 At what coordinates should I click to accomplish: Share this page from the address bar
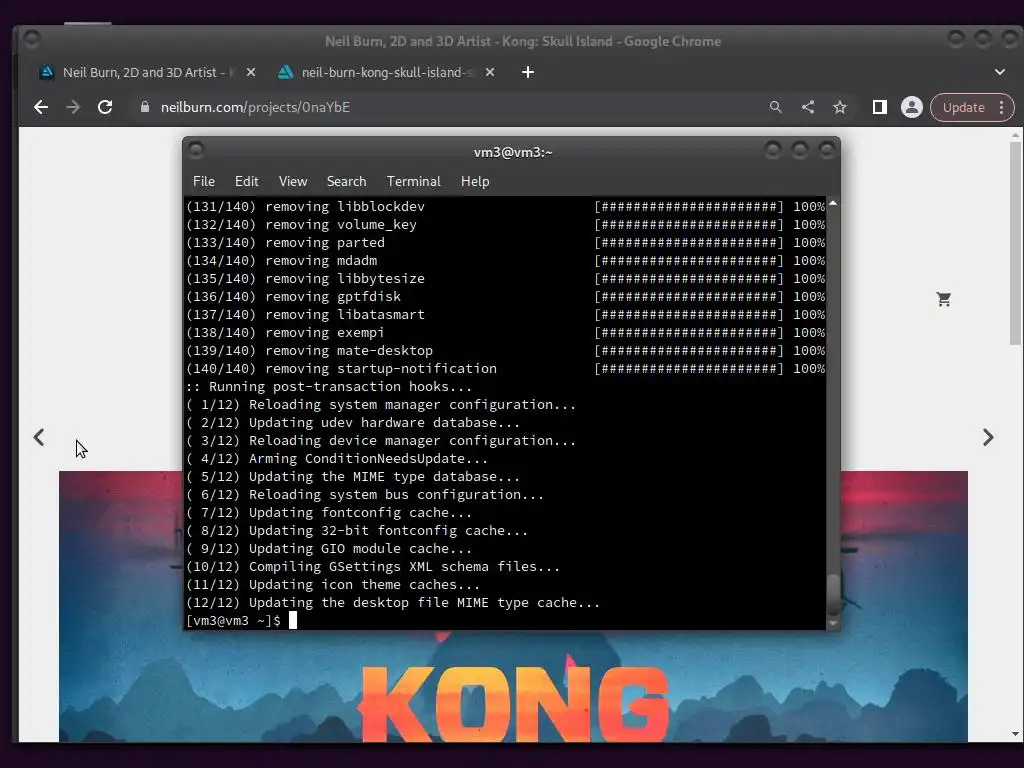[x=808, y=107]
